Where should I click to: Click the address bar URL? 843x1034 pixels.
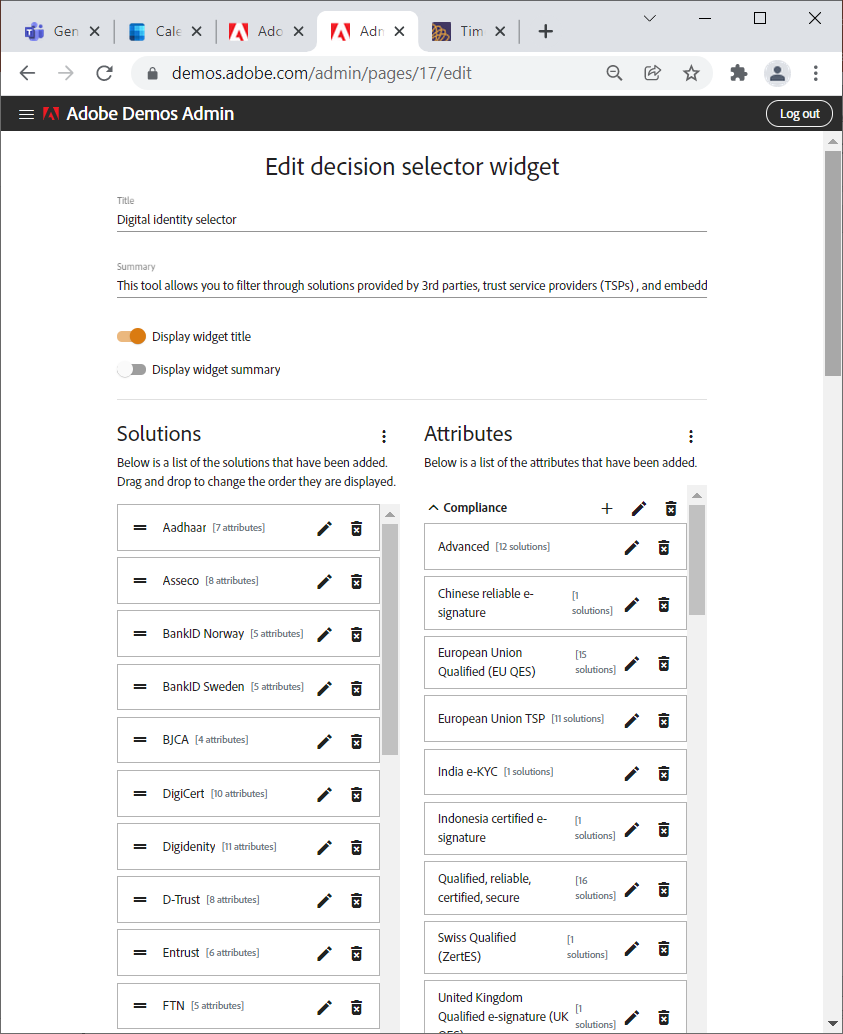tap(321, 73)
